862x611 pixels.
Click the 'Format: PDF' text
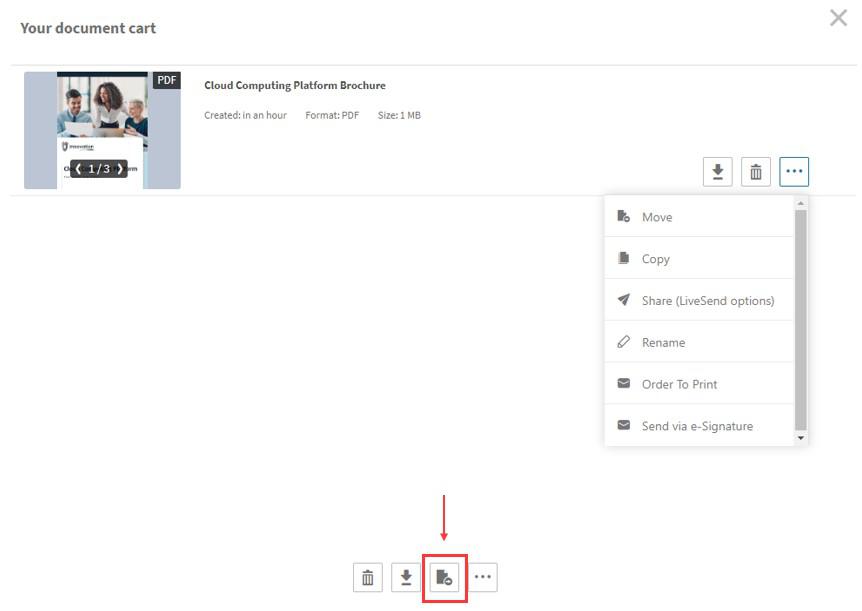(x=332, y=115)
